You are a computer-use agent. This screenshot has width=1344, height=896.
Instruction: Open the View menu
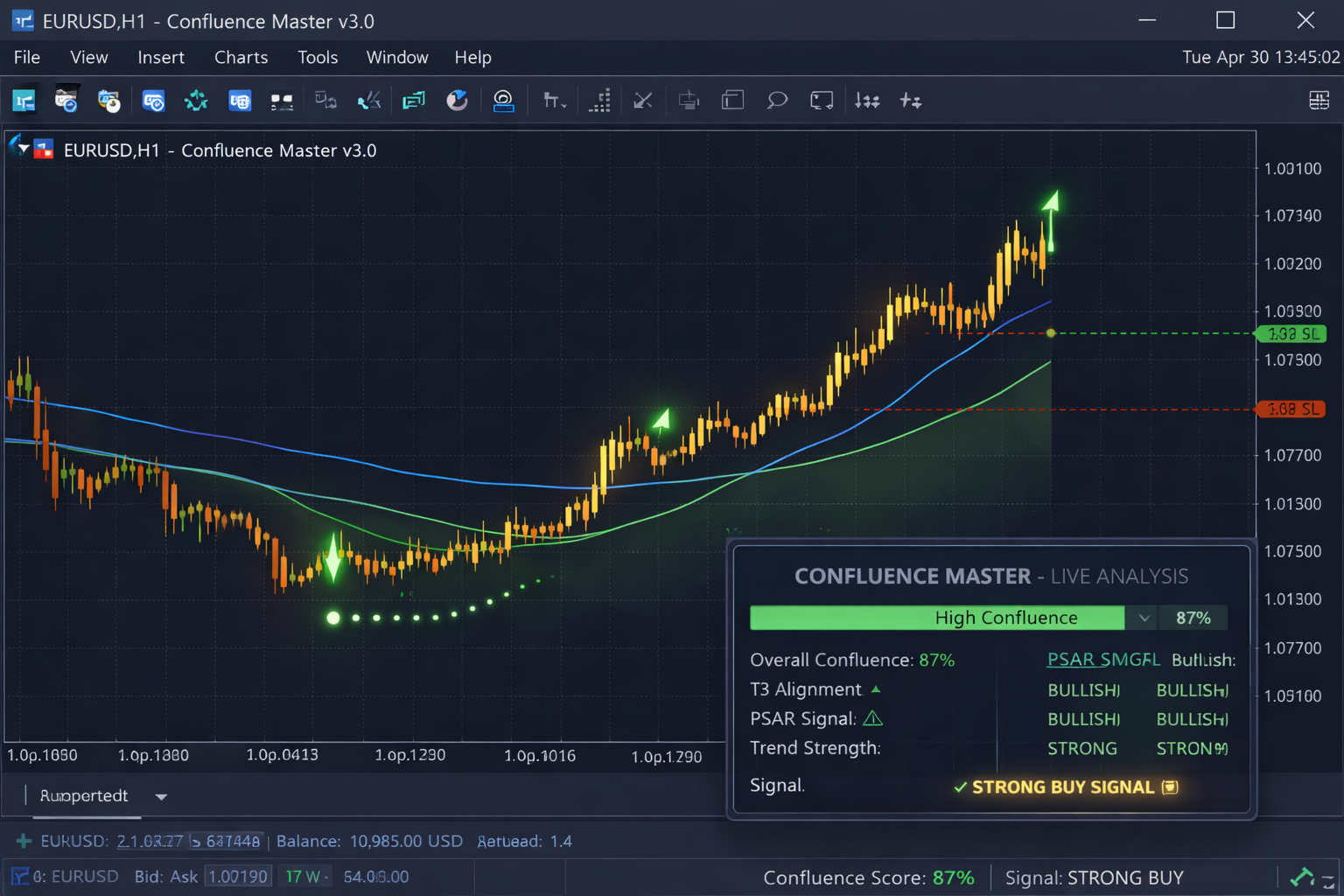[89, 57]
